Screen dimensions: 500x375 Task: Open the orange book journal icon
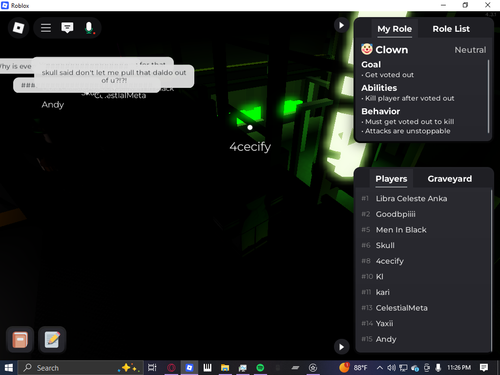point(20,340)
